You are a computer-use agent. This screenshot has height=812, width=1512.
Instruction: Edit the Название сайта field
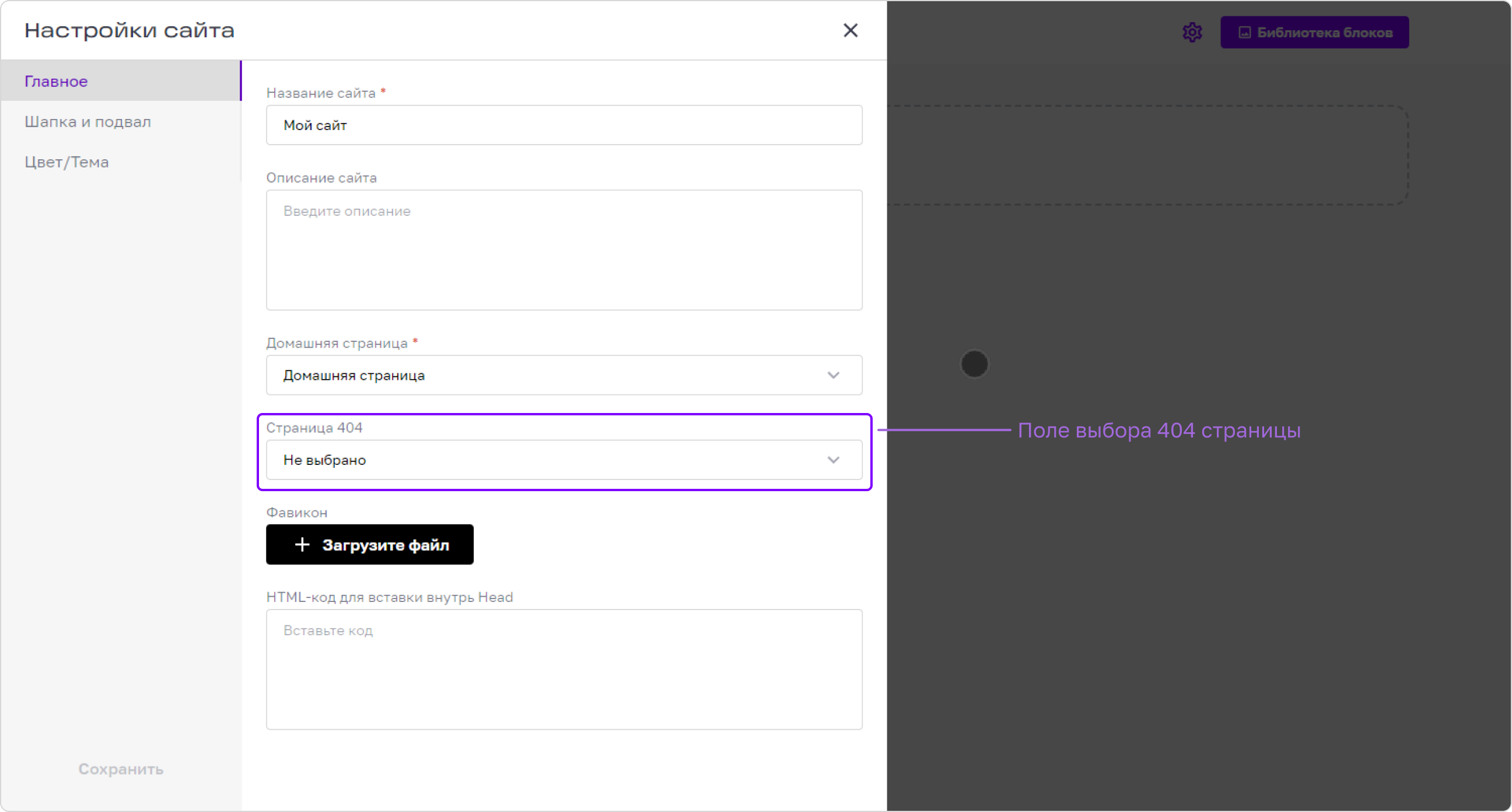tap(563, 125)
